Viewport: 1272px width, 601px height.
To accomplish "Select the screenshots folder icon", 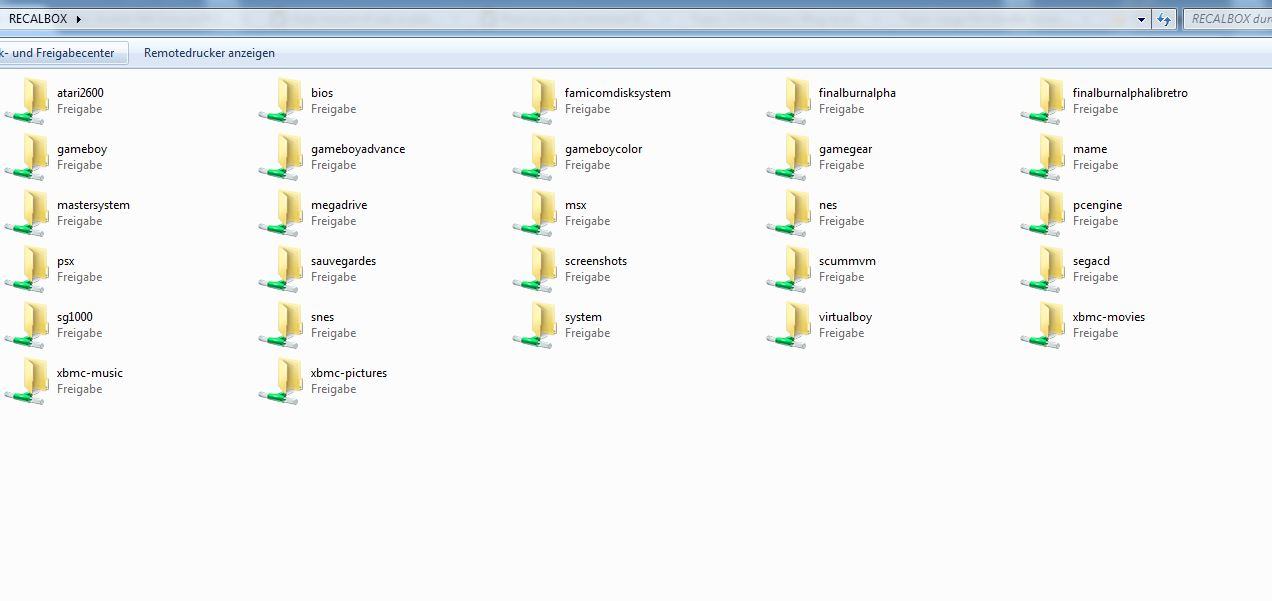I will point(535,269).
